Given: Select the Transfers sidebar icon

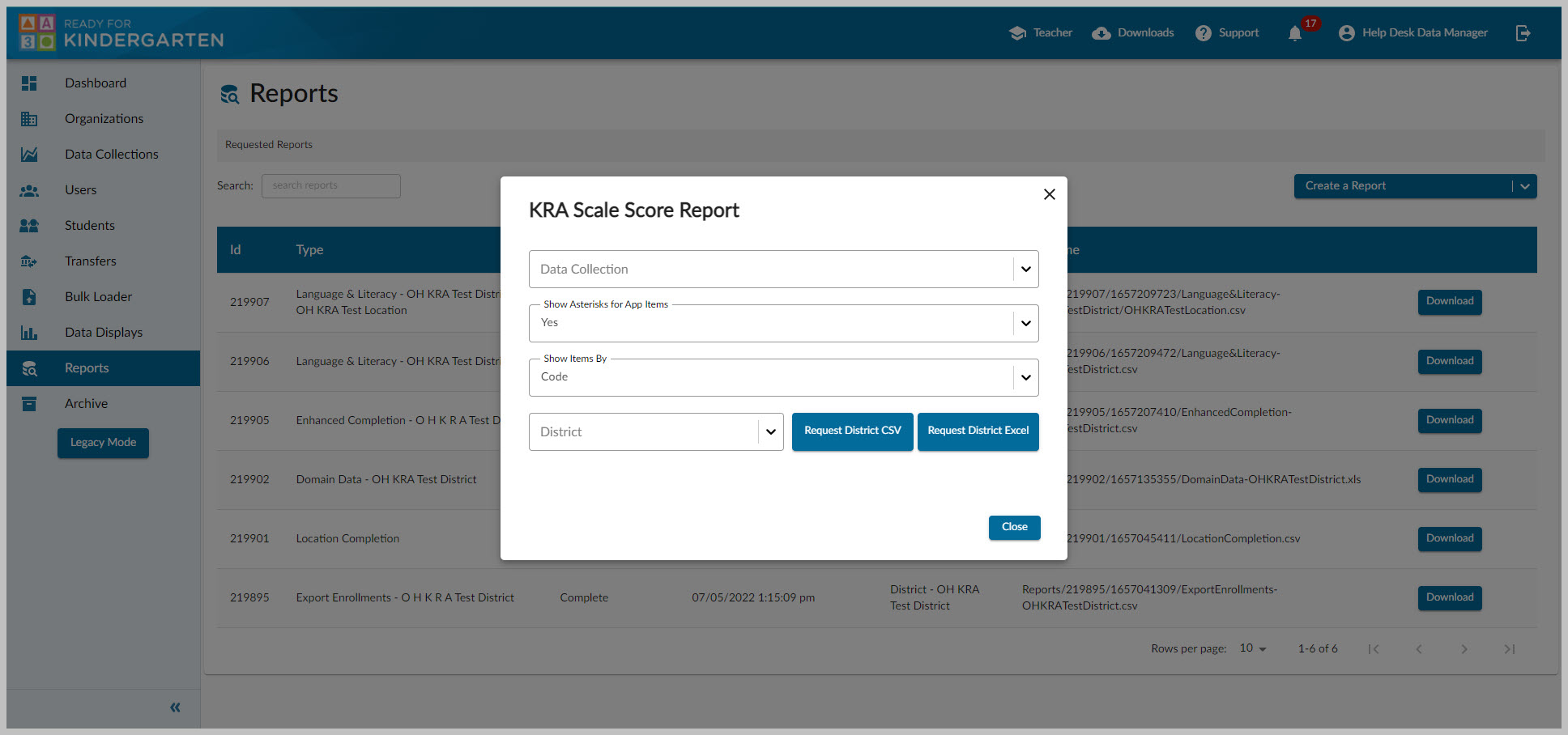Looking at the screenshot, I should point(29,261).
